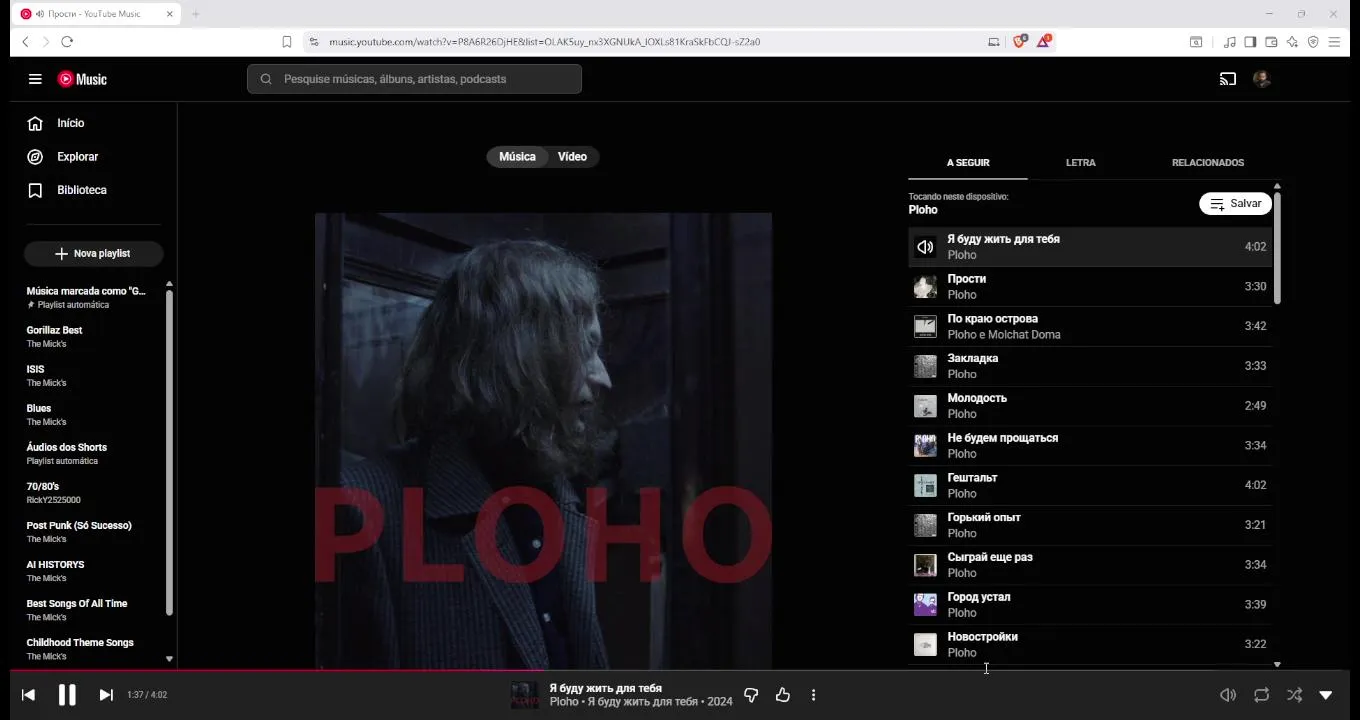The image size is (1360, 720).
Task: Toggle shuffle mode
Action: (1294, 695)
